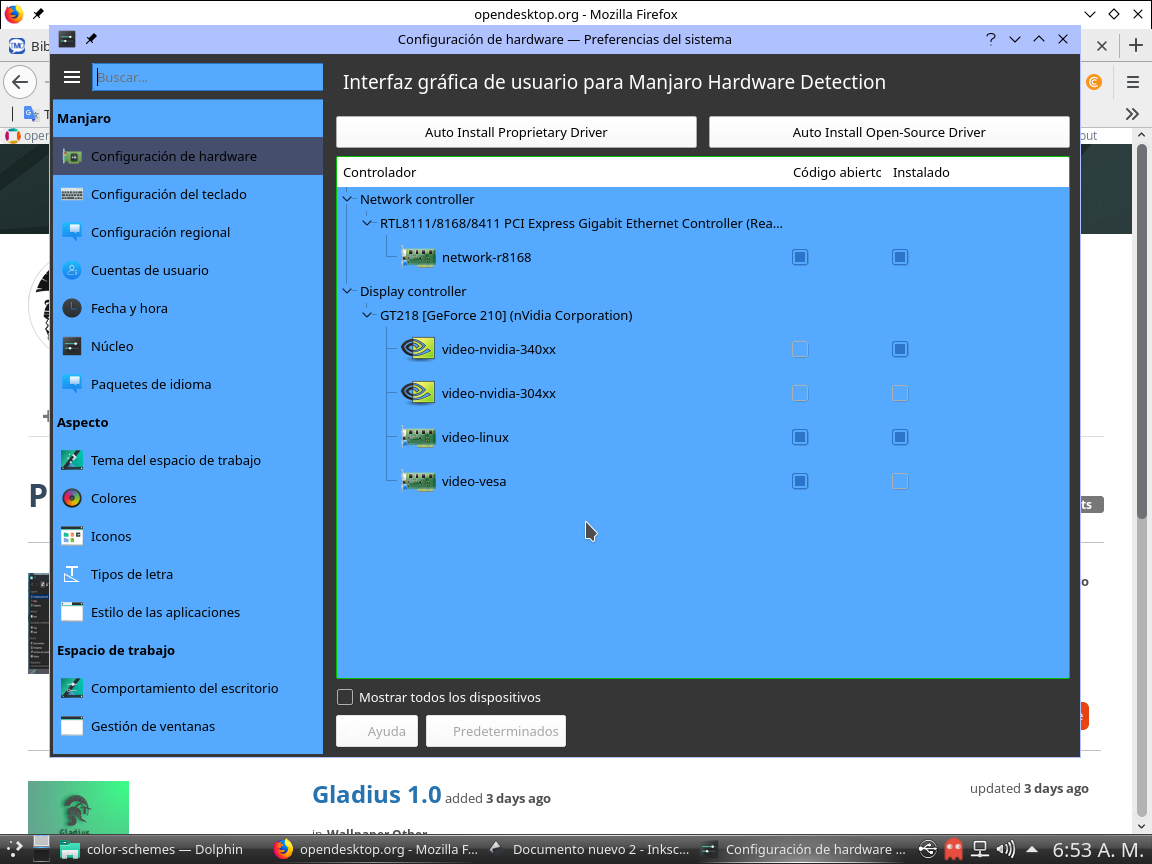Click the Predeterminados button

(496, 731)
